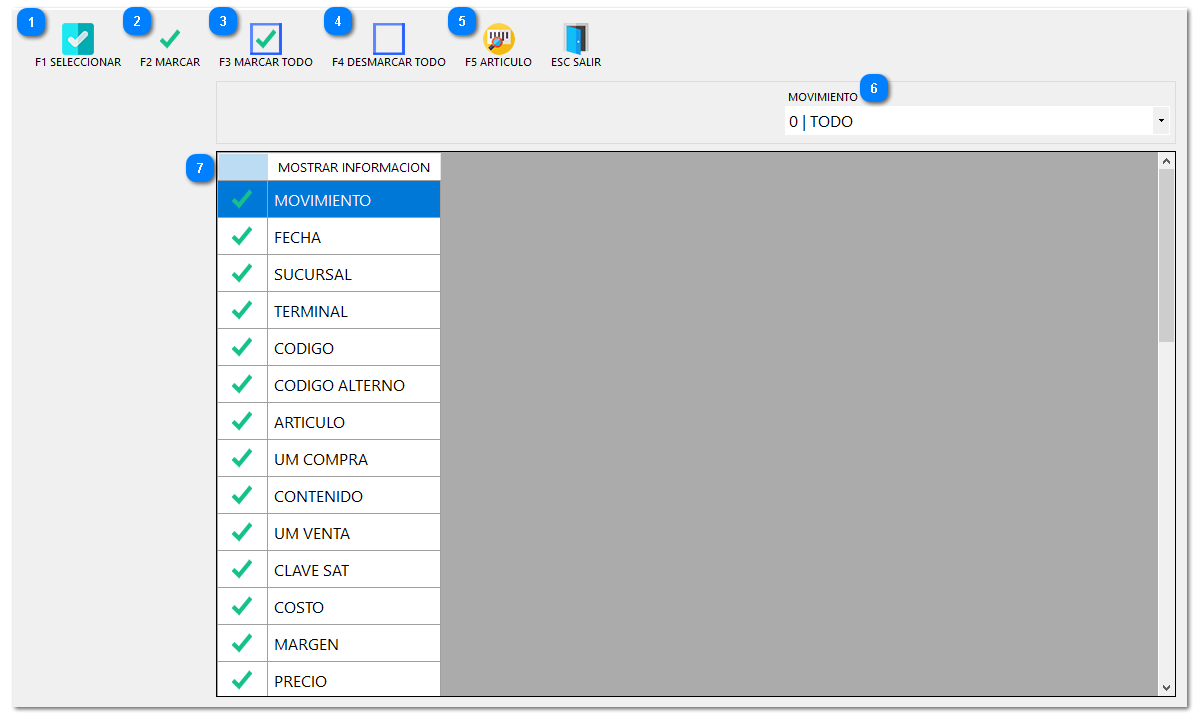1196x716 pixels.
Task: Click the MOSTRAR INFORMACION column header
Action: point(353,167)
